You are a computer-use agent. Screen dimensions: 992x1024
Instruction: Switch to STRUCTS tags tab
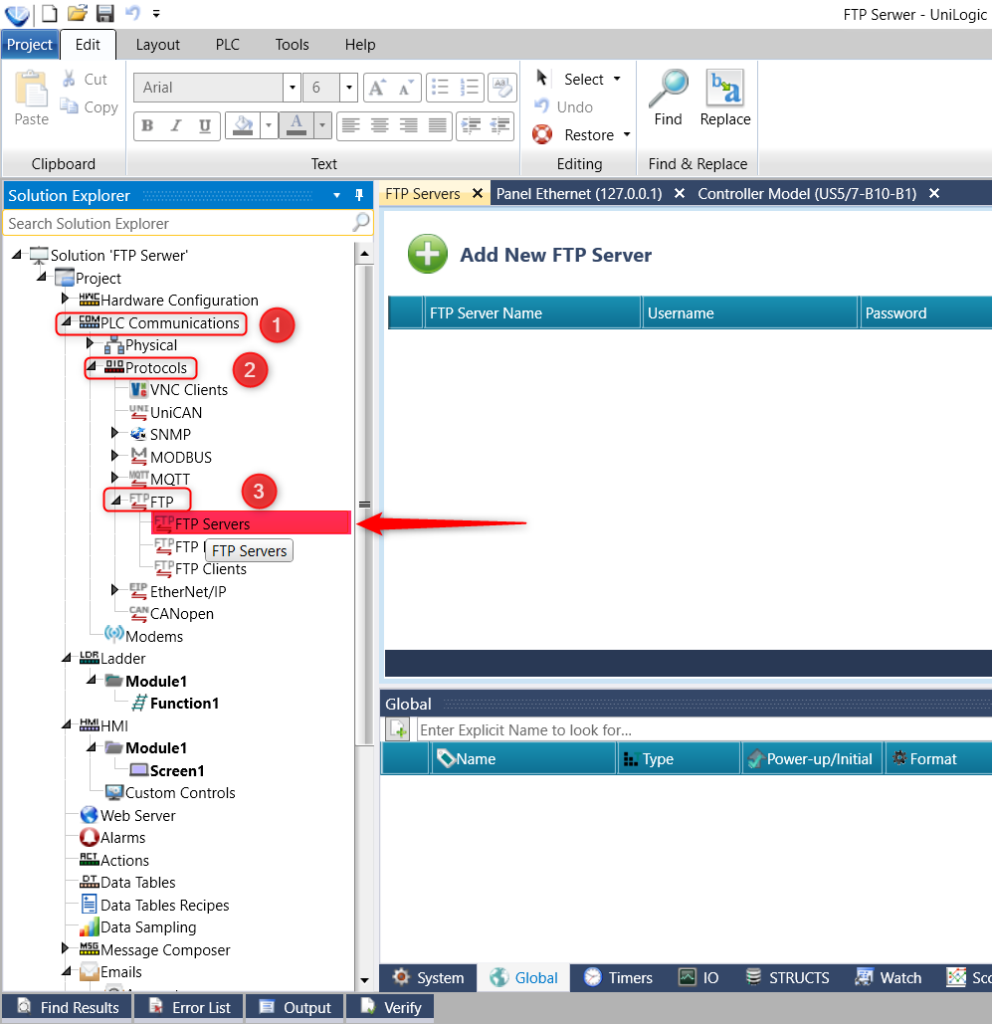[787, 978]
